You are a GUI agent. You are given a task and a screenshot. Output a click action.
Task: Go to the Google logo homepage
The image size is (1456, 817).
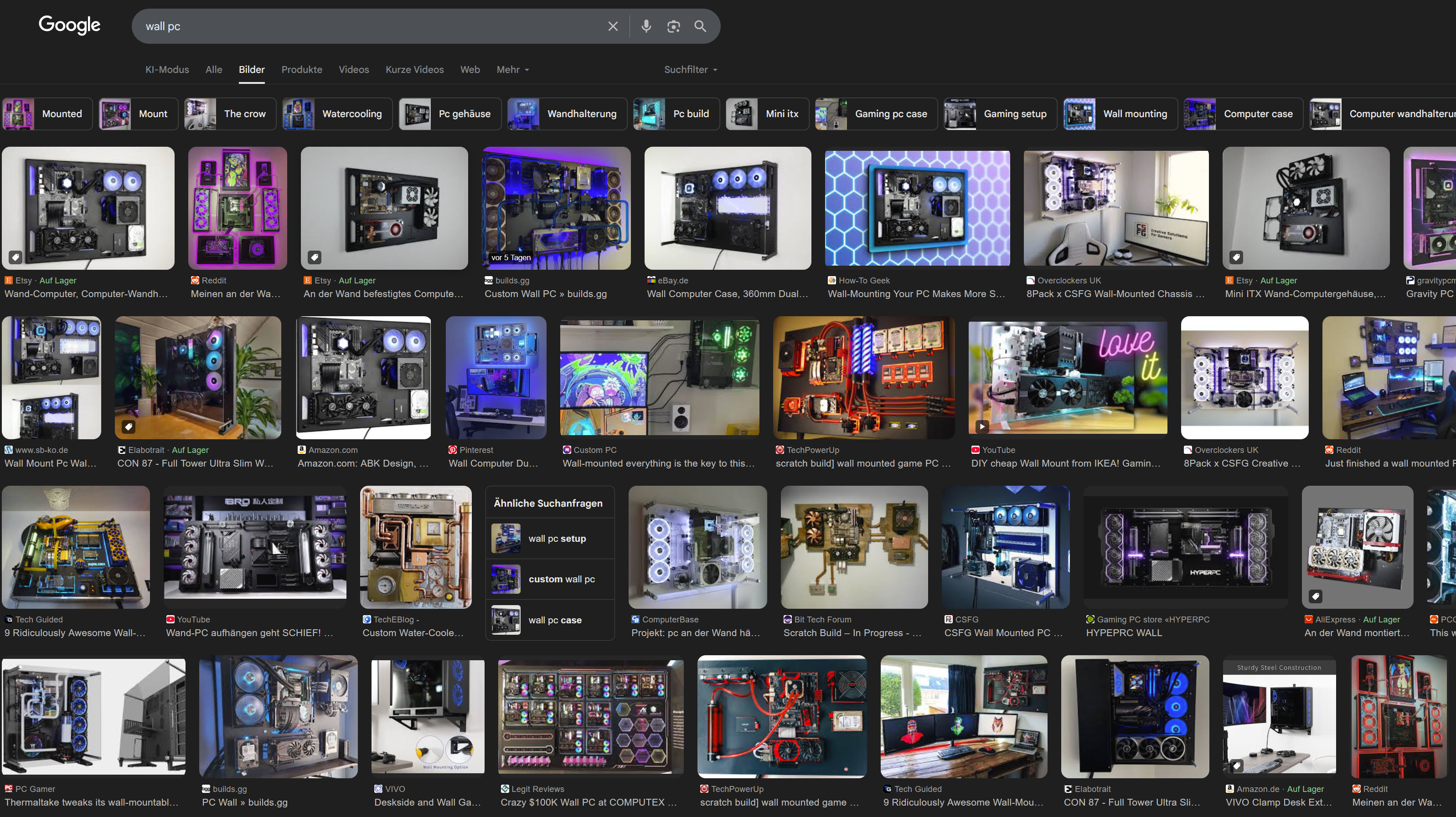point(70,25)
